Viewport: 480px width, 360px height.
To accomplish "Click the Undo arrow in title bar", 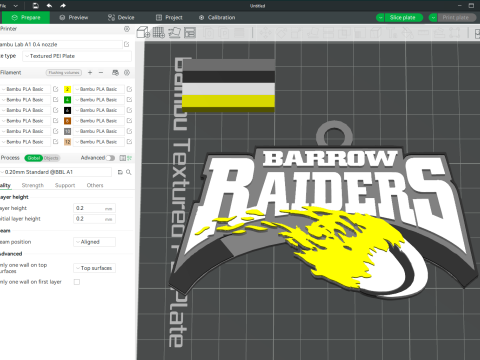I will click(49, 6).
